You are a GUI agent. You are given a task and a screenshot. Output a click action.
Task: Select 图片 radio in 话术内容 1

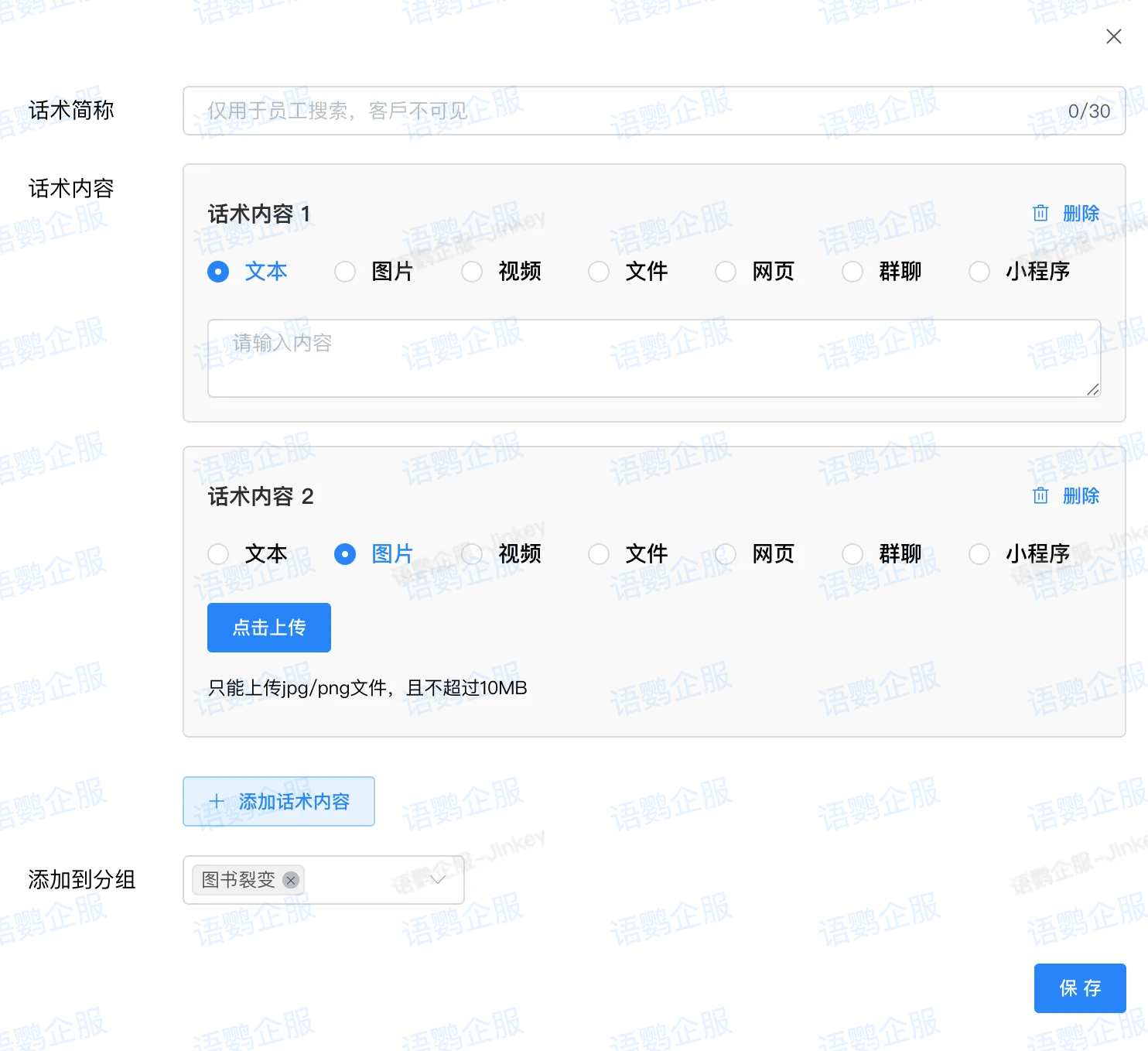(345, 272)
